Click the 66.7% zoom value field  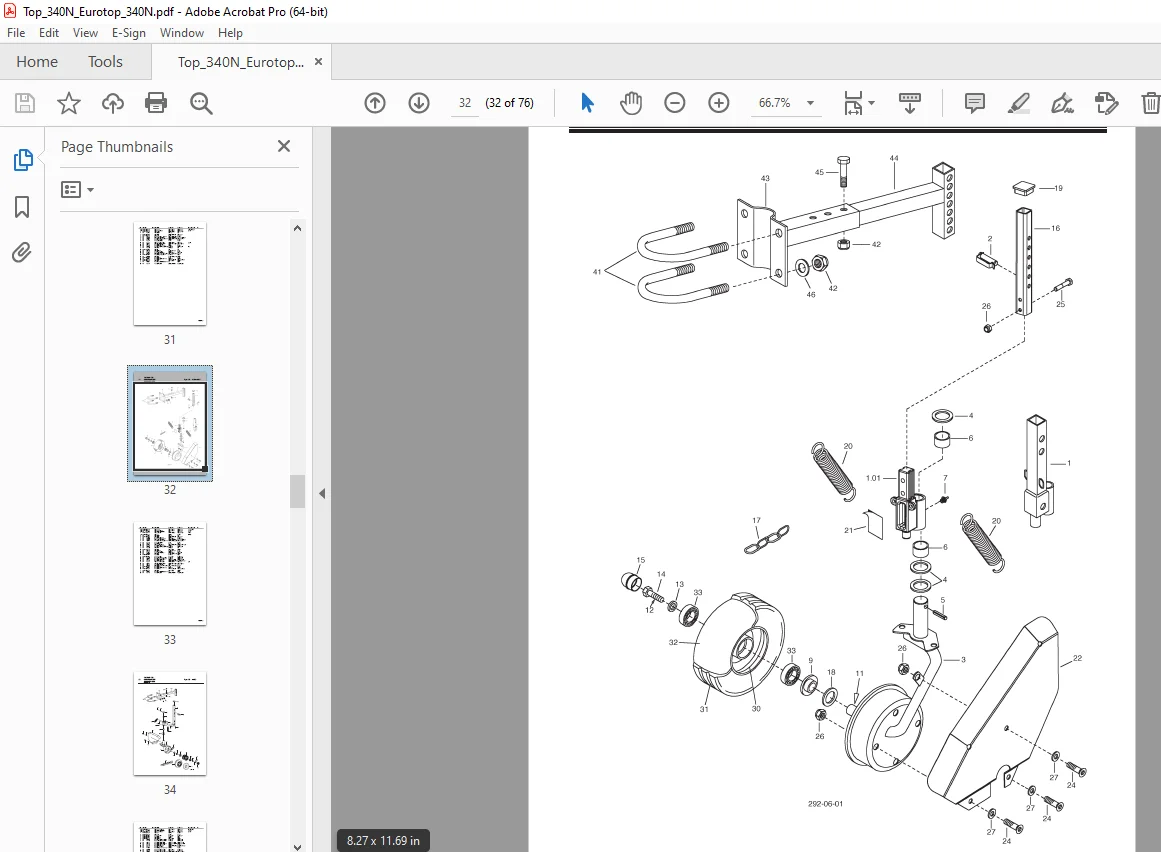click(x=774, y=103)
